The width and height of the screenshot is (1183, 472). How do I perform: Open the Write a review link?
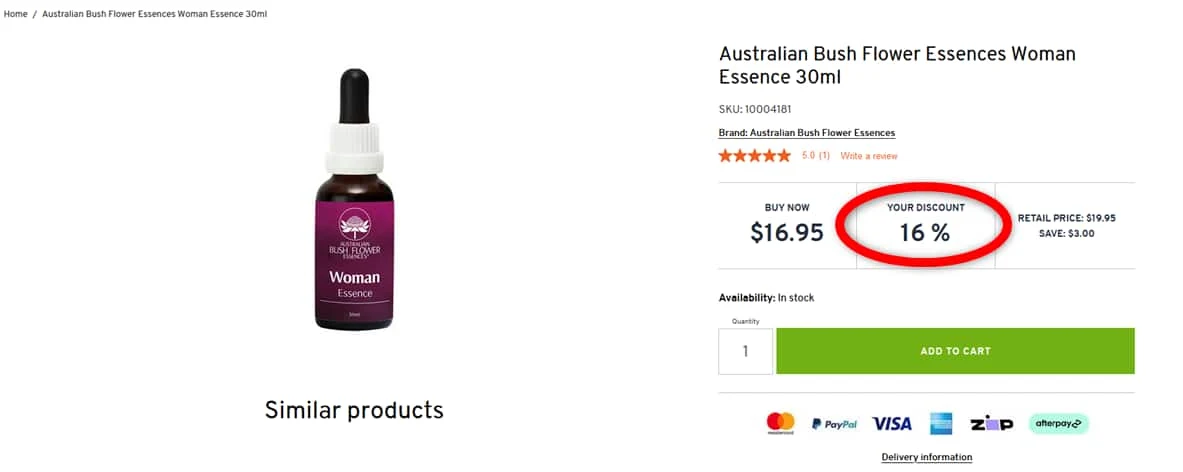pyautogui.click(x=869, y=156)
